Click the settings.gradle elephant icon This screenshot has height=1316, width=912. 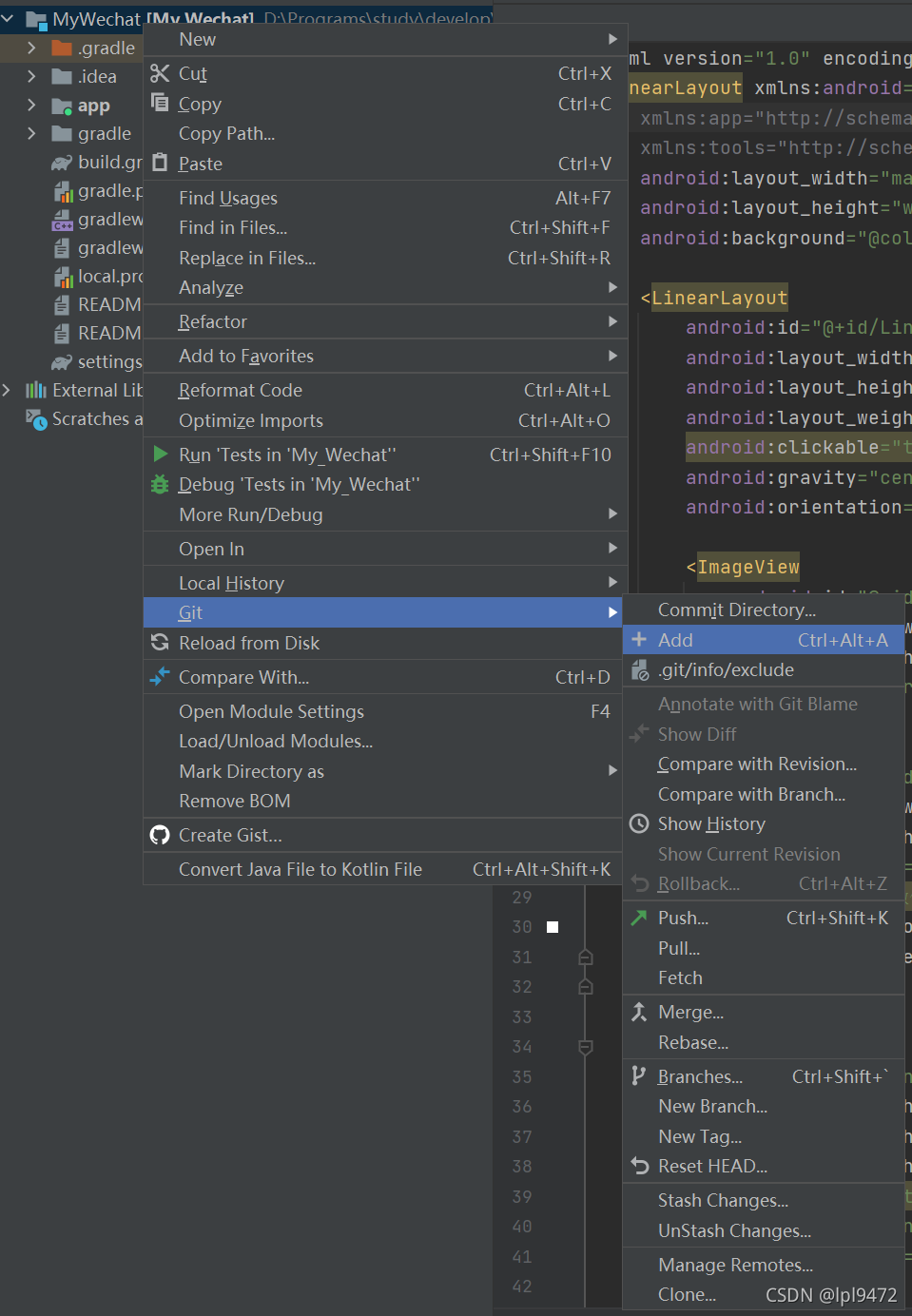tap(62, 362)
